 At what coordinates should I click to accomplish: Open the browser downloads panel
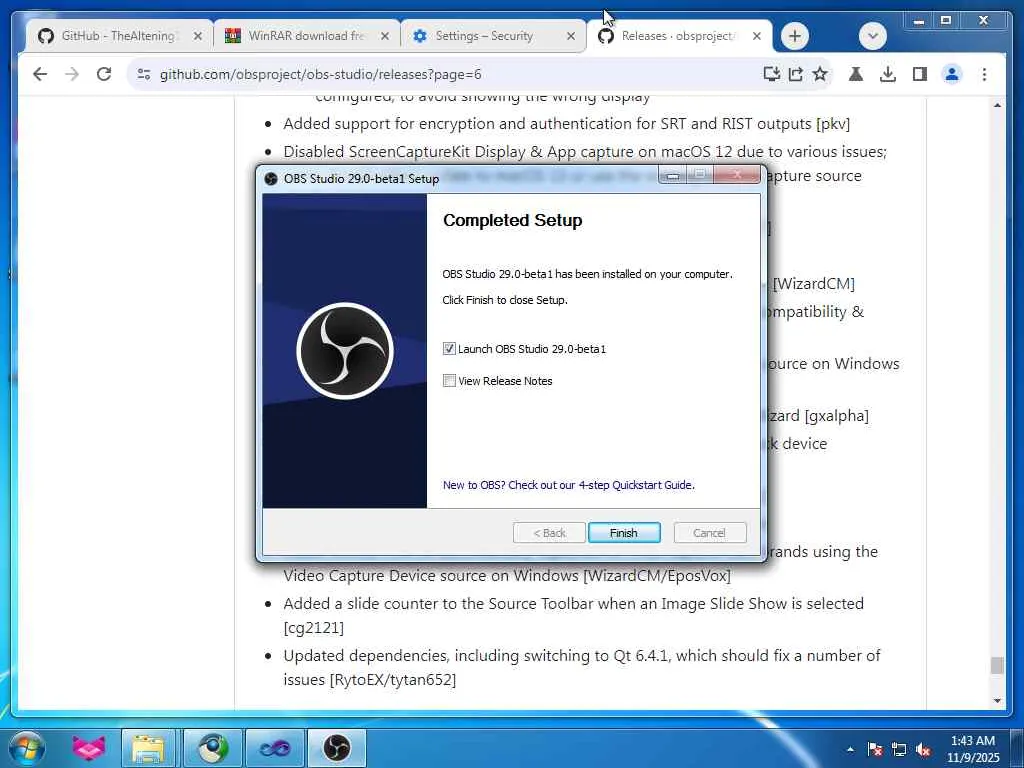tap(888, 74)
